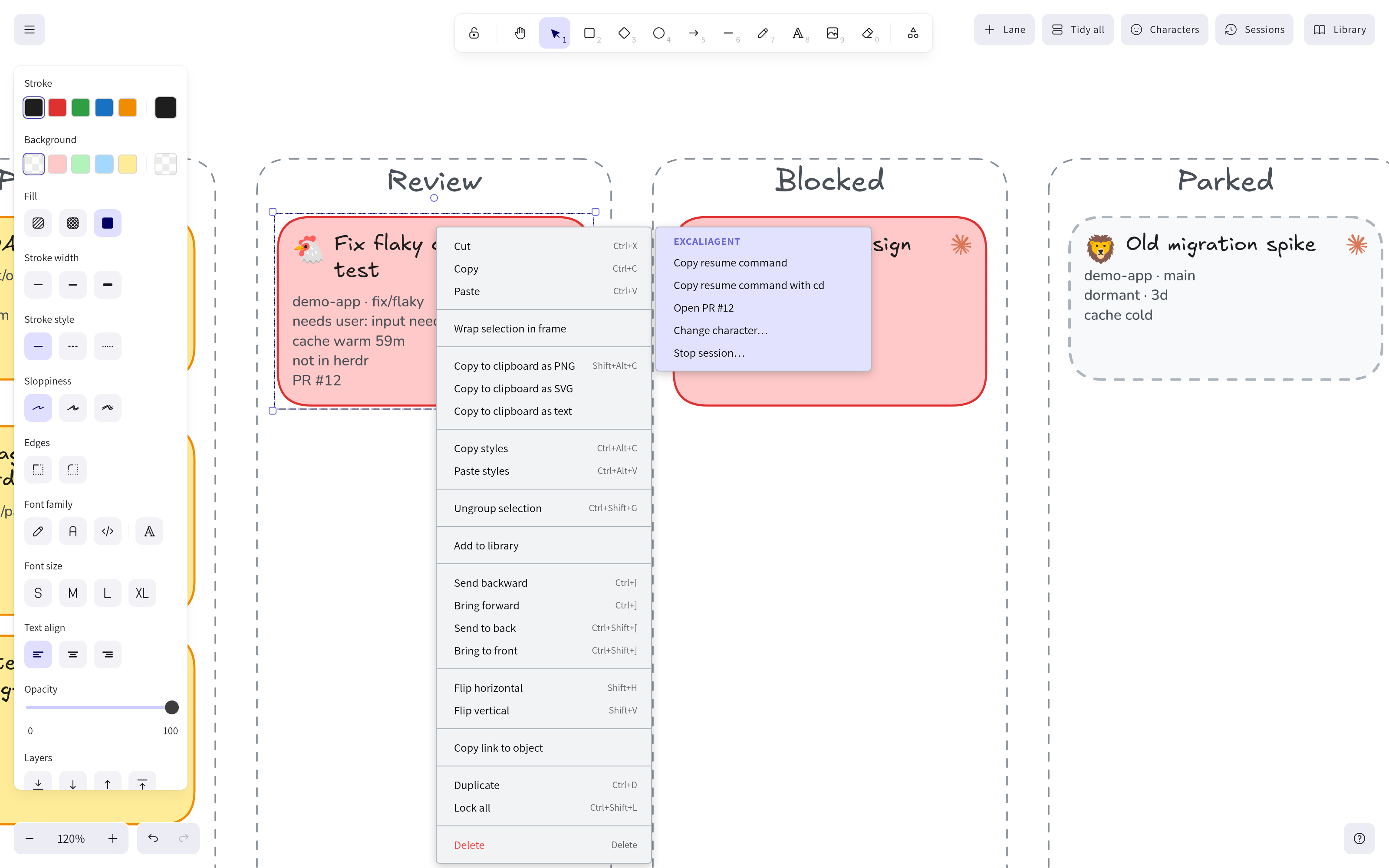1389x868 pixels.
Task: Open the Sessions panel
Action: click(1254, 29)
